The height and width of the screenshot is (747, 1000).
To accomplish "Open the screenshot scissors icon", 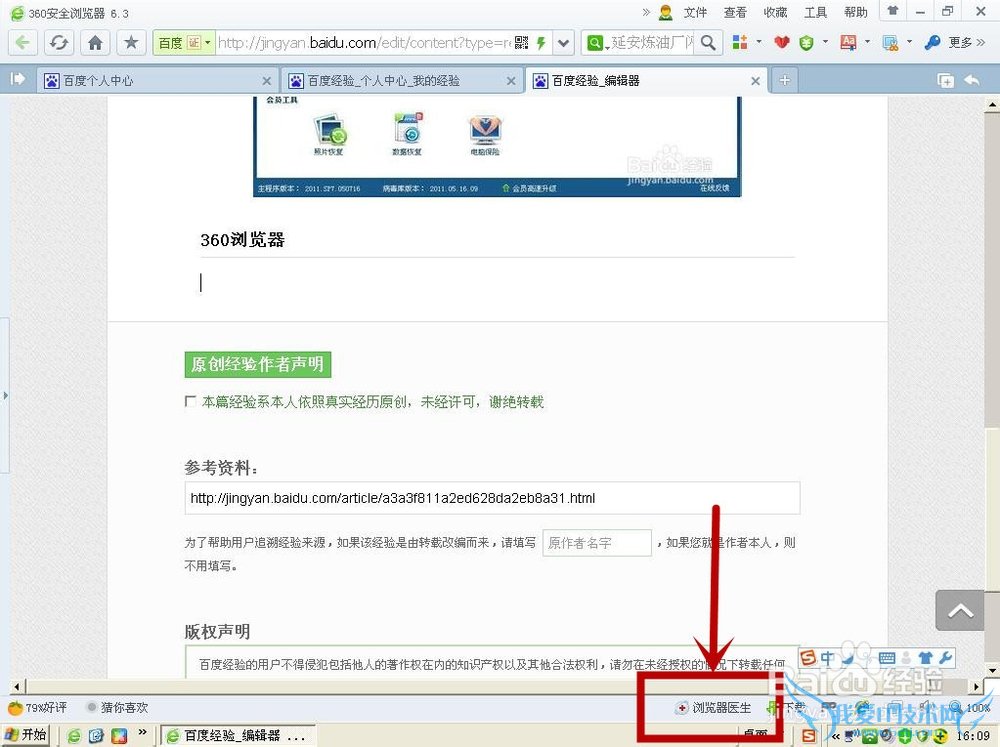I will (890, 43).
